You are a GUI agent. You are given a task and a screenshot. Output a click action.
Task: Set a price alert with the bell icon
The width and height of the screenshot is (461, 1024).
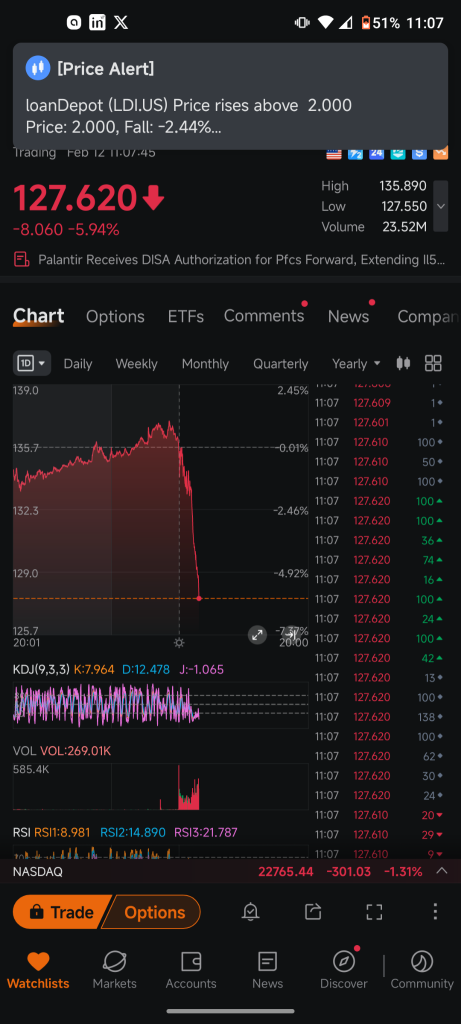coord(250,912)
